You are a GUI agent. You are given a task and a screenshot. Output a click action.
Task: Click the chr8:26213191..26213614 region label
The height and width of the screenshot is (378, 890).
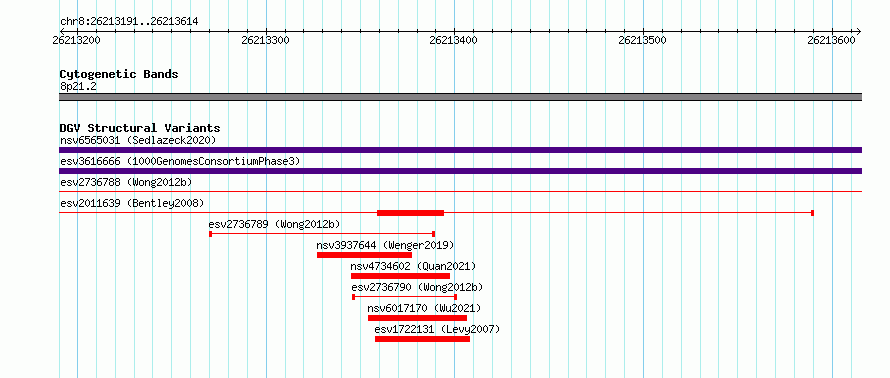coord(129,22)
